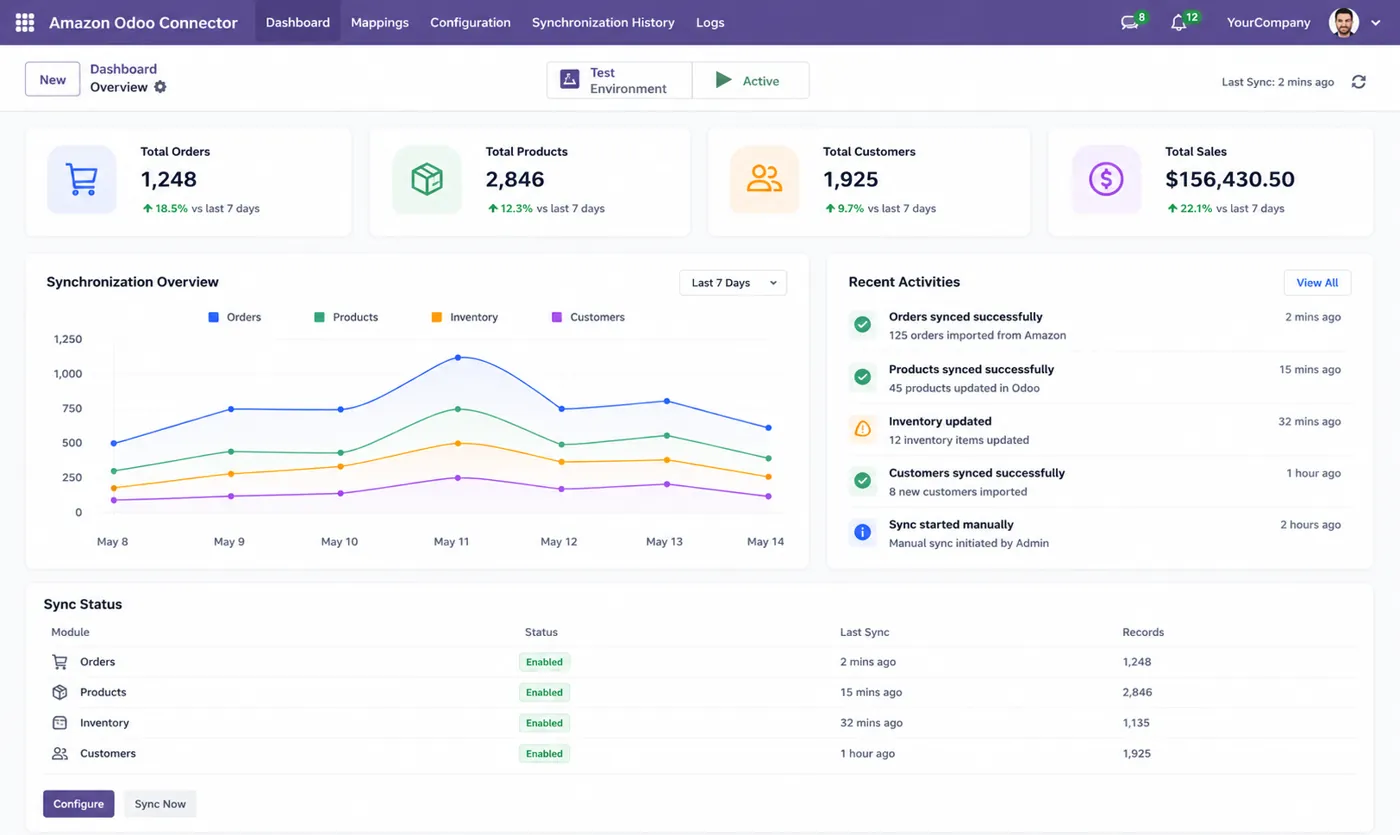Screen dimensions: 1400x835
Task: Click the Enabled badge in Orders row
Action: pyautogui.click(x=544, y=662)
